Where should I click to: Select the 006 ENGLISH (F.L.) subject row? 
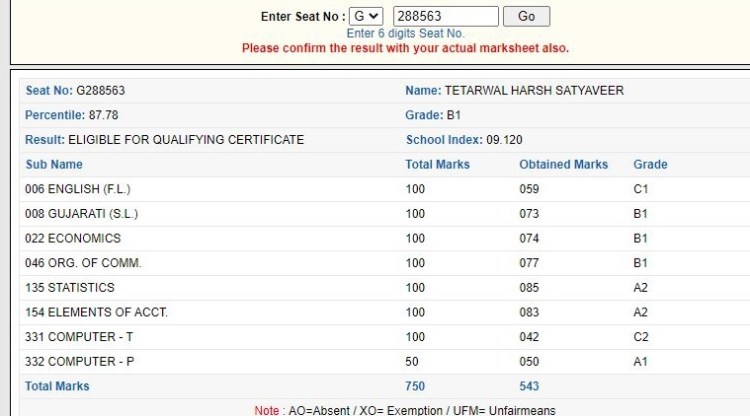tap(78, 189)
